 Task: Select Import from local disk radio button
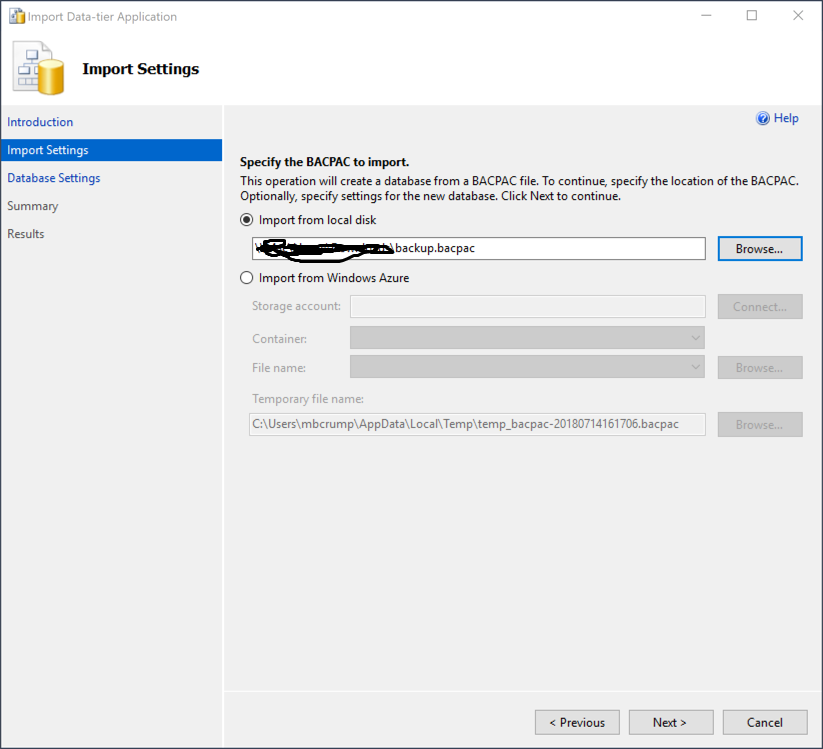tap(247, 220)
